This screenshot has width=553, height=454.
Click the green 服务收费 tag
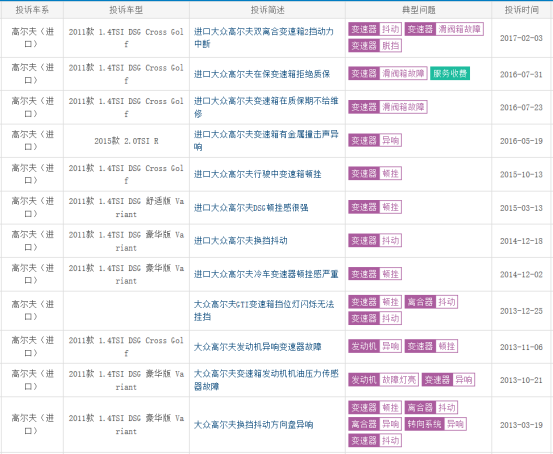point(450,73)
